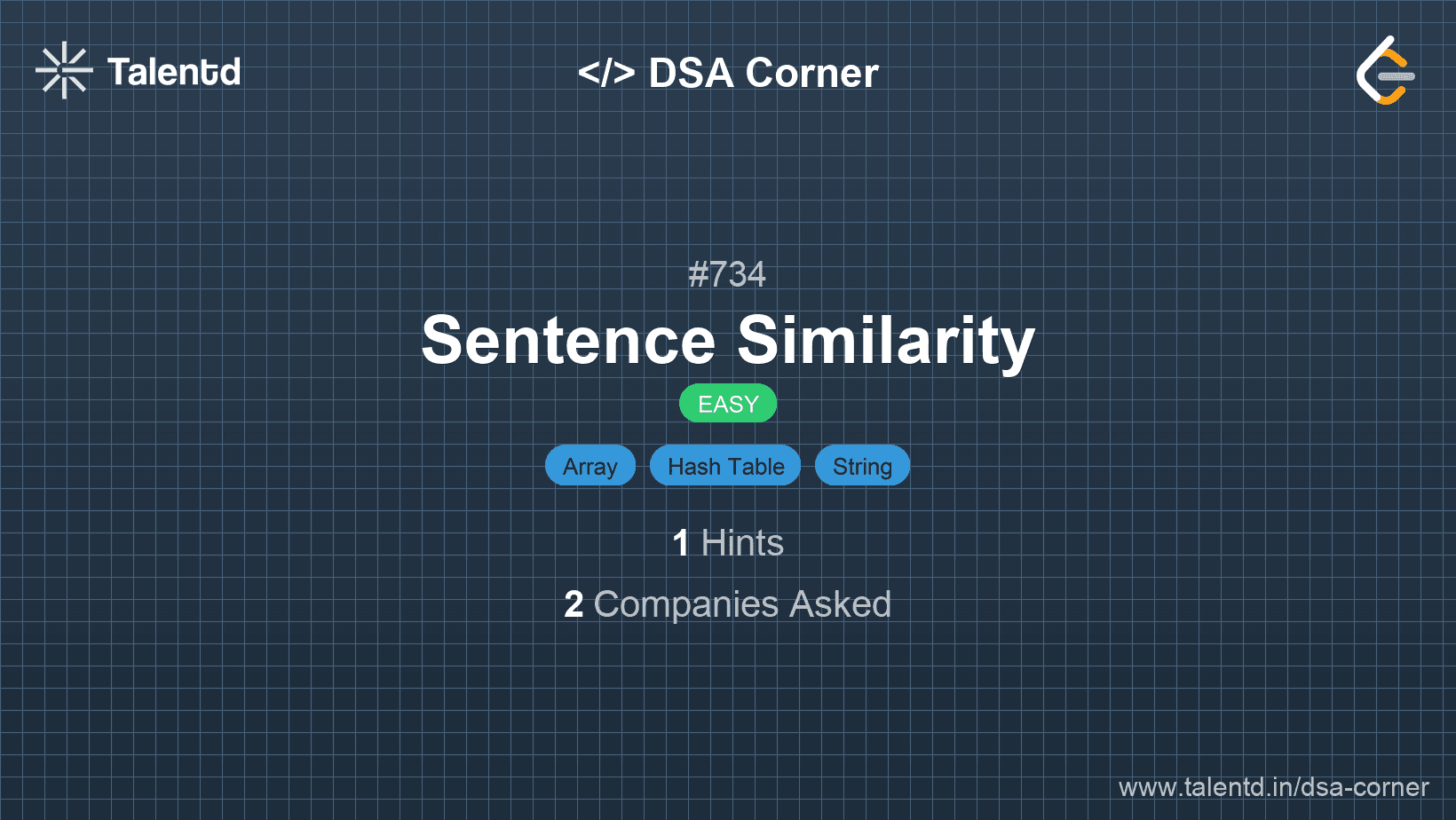Click the word Sentence in the title

[568, 341]
